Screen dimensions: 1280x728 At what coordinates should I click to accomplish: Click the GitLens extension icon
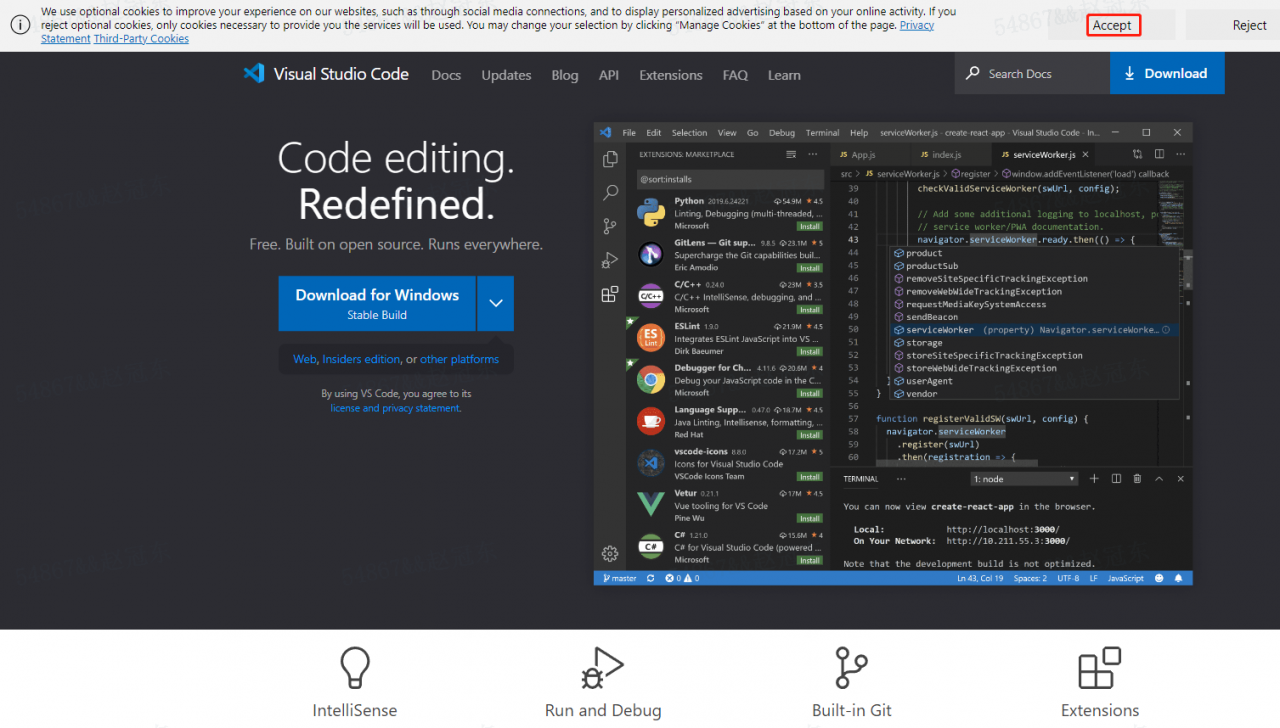pos(651,254)
